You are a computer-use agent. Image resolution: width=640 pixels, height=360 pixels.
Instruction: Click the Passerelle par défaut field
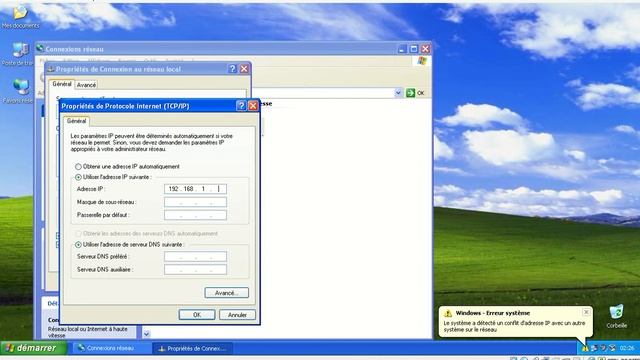195,215
